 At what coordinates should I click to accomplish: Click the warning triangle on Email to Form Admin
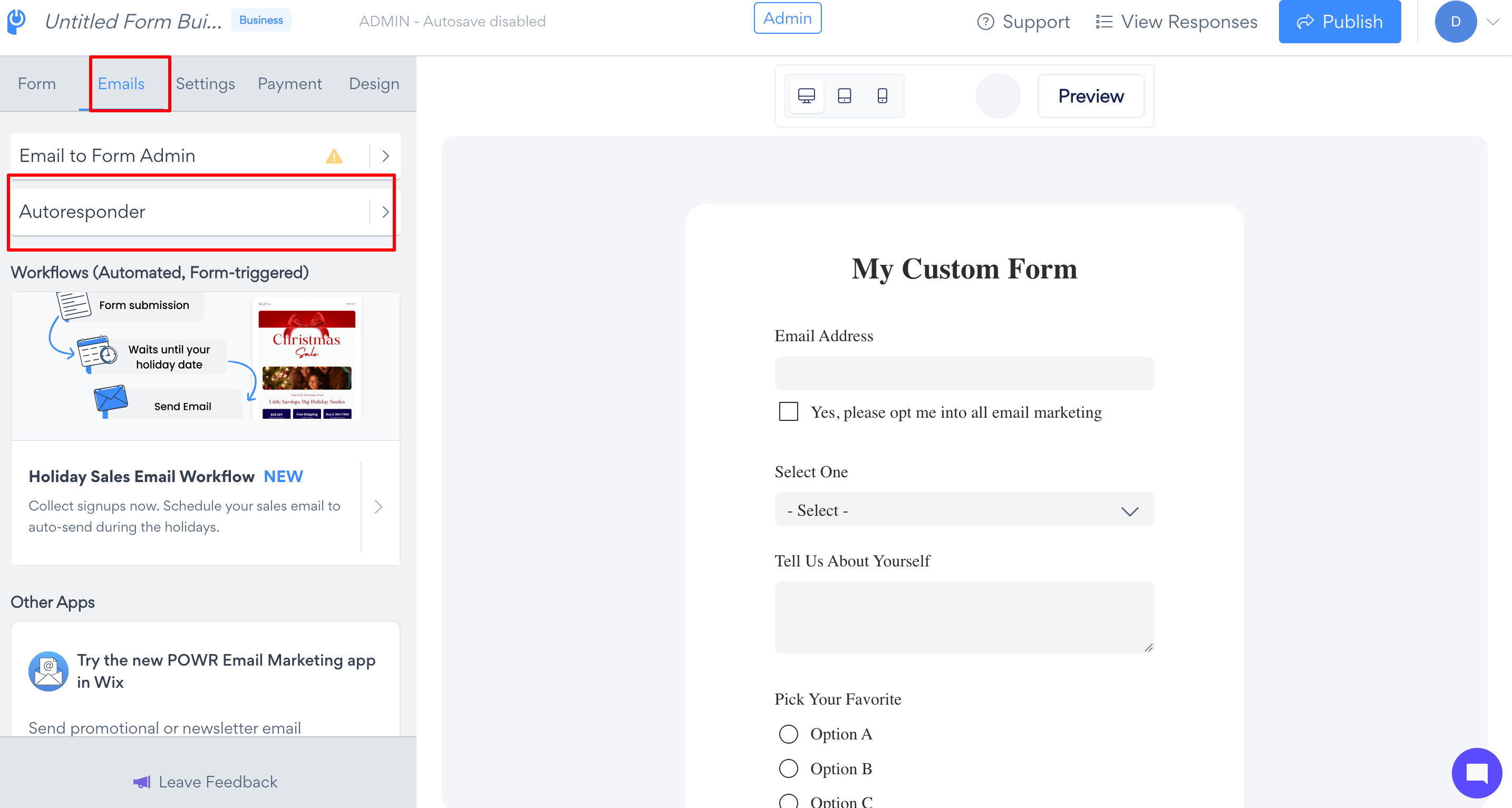click(334, 156)
